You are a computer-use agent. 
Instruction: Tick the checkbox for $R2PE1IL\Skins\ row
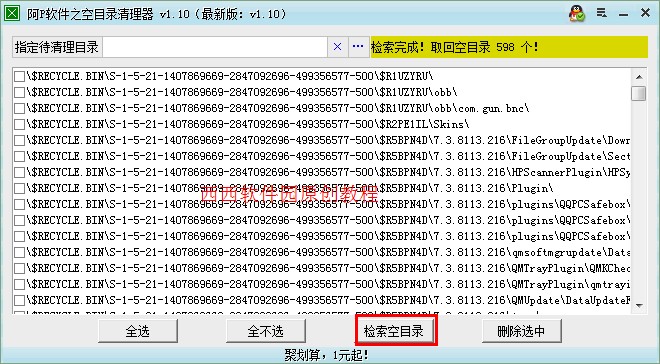19,125
